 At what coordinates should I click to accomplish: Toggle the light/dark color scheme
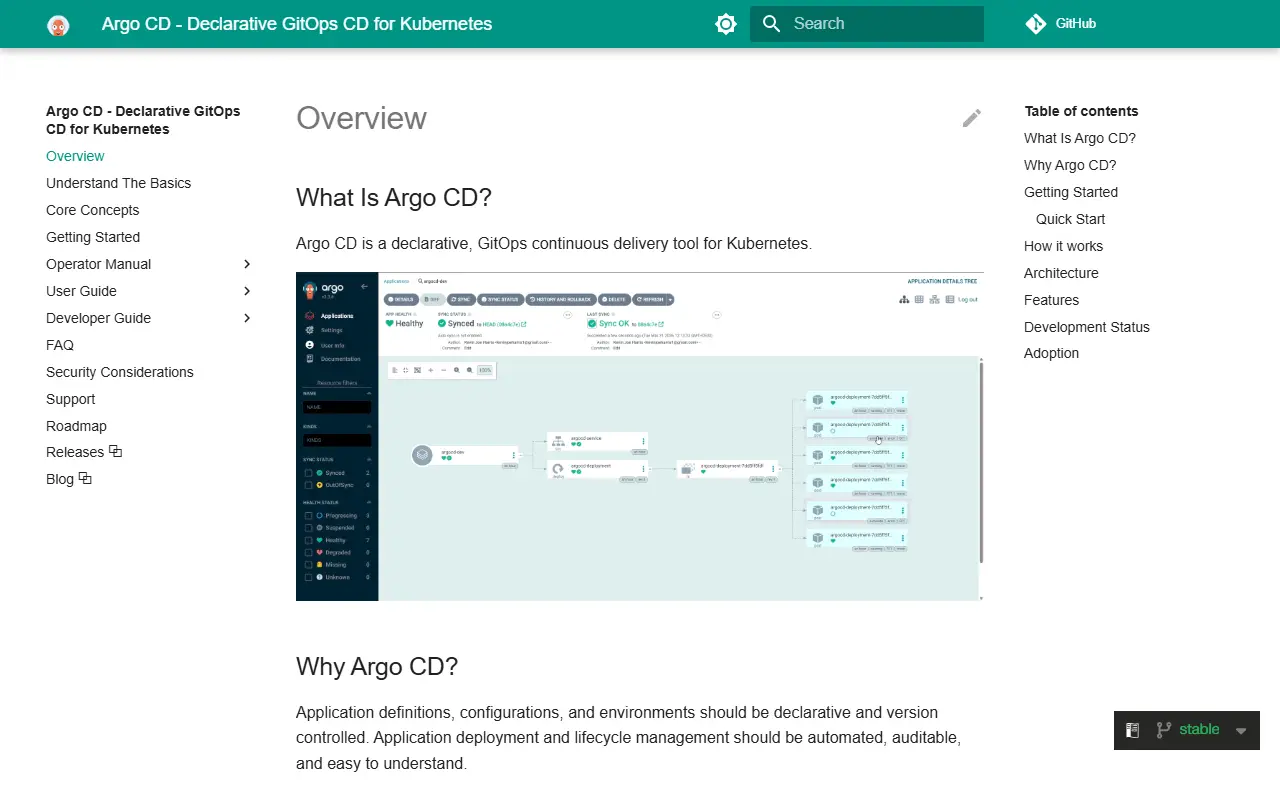[726, 24]
